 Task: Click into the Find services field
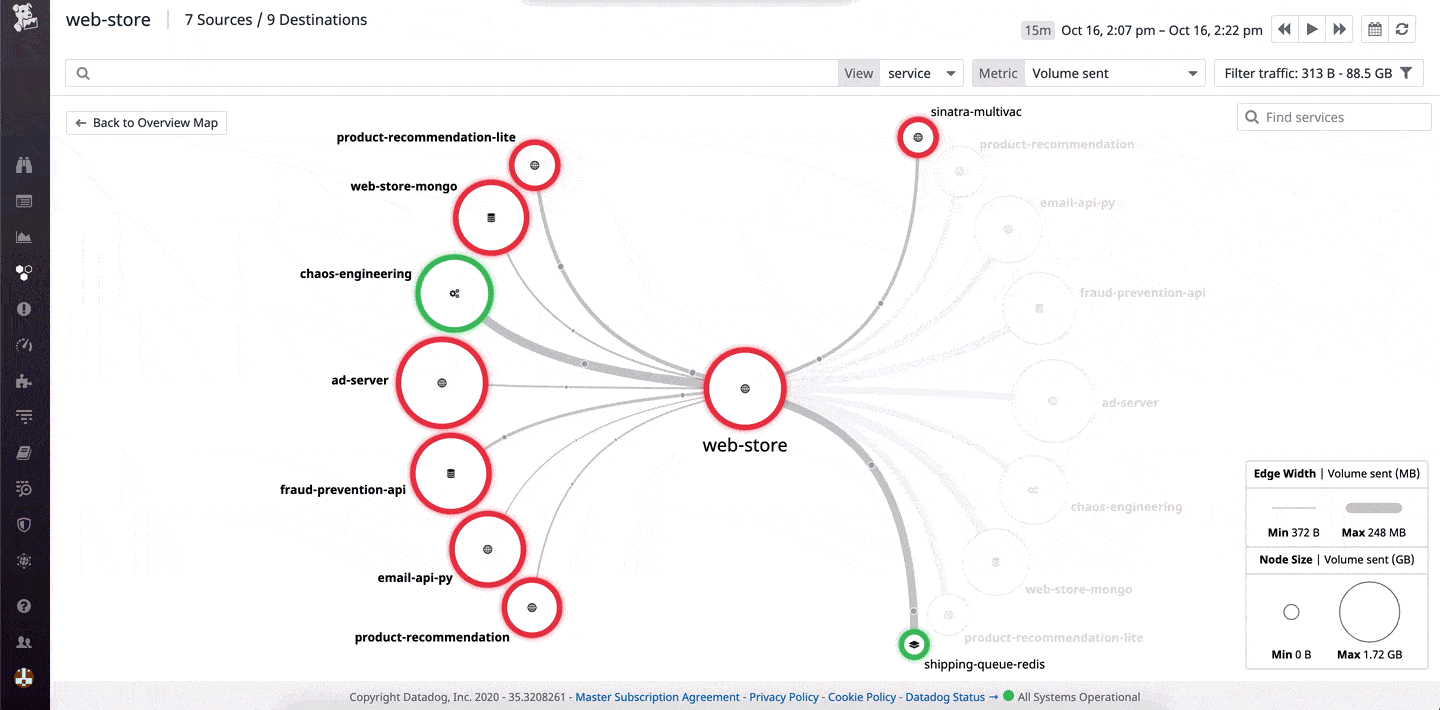coord(1335,117)
